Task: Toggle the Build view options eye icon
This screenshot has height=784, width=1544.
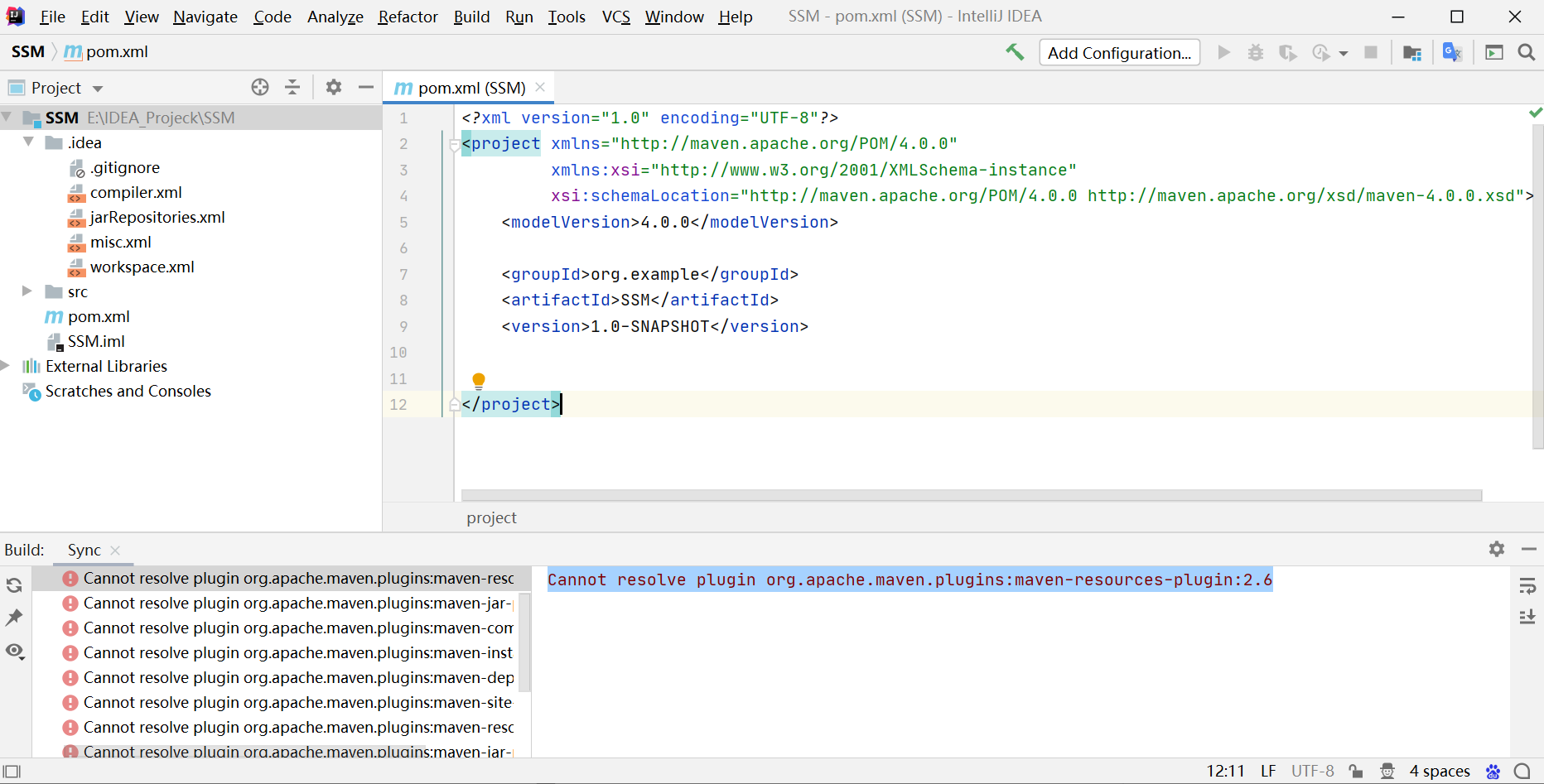Action: click(x=14, y=651)
